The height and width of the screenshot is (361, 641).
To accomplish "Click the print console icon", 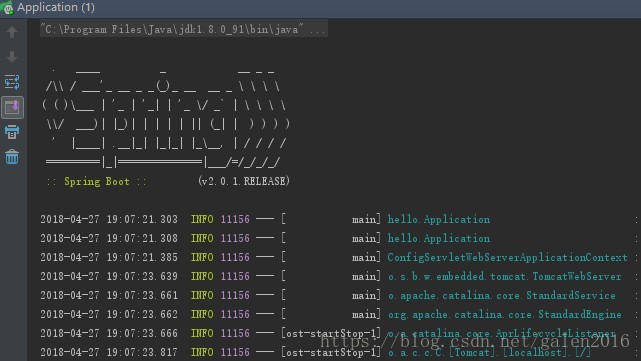I will point(12,132).
